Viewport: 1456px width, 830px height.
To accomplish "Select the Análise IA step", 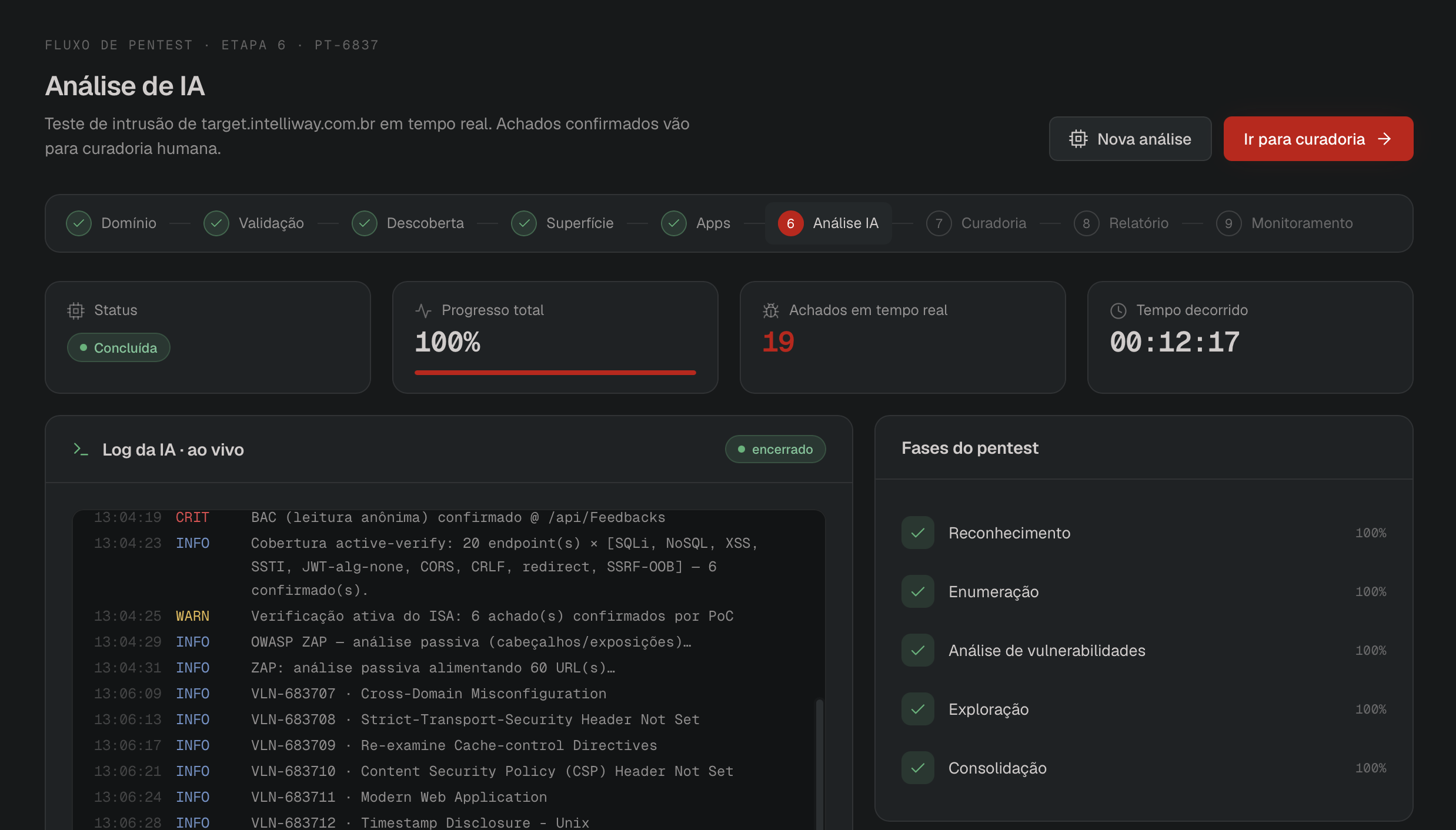I will tap(829, 223).
